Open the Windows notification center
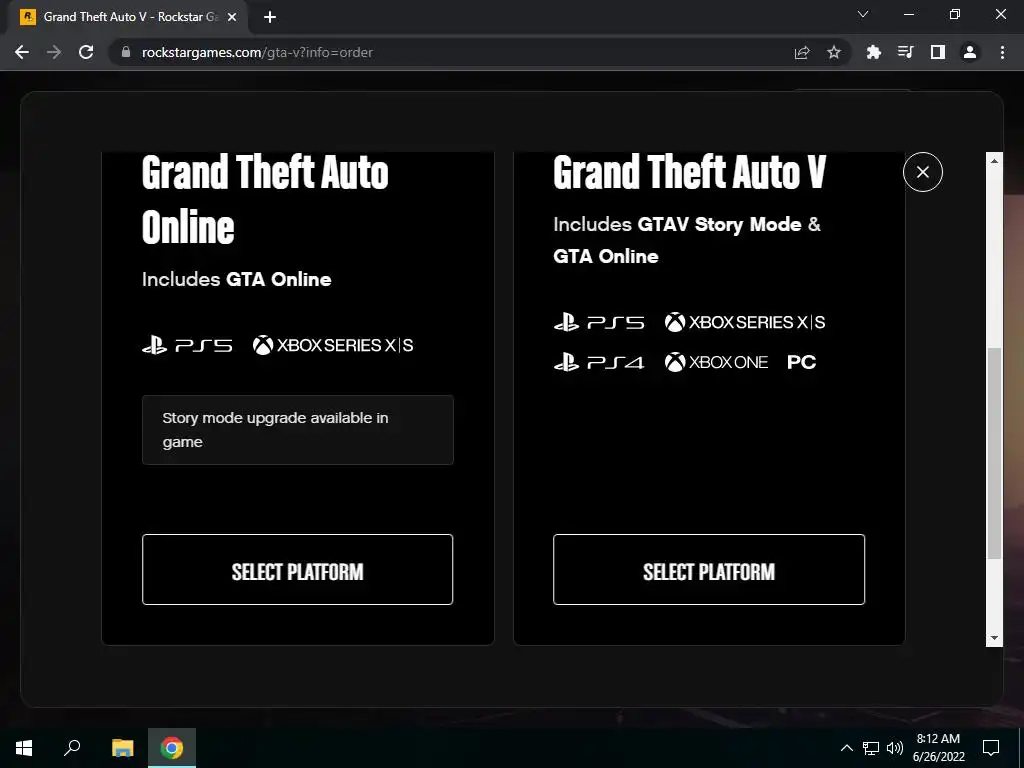 [991, 748]
